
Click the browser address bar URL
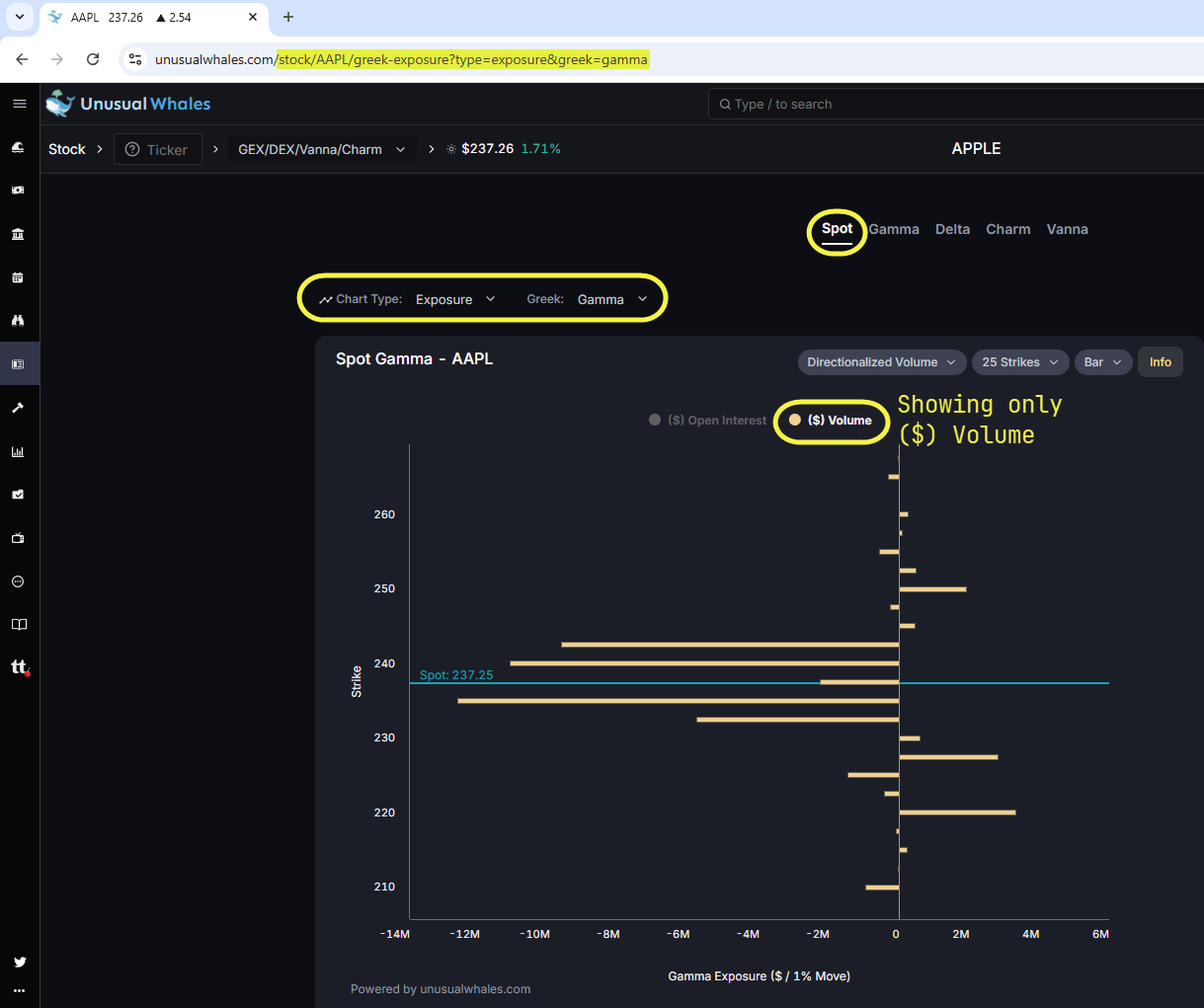click(401, 59)
